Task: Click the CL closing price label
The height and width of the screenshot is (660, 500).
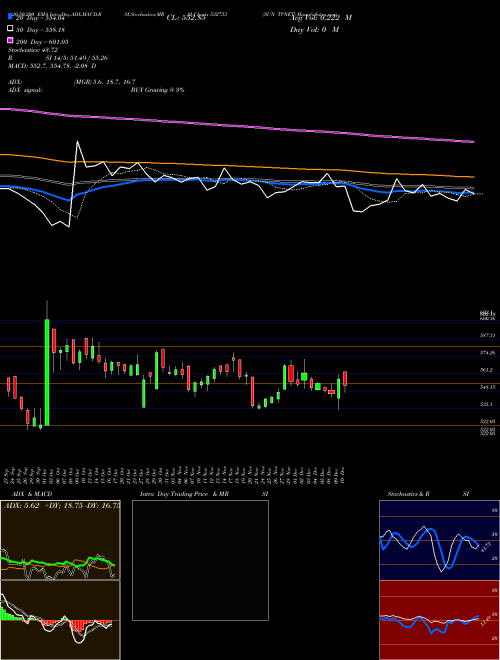Action: (186, 18)
